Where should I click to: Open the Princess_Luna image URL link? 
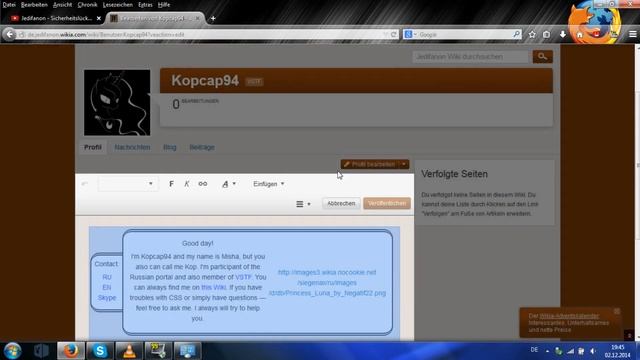tap(327, 282)
